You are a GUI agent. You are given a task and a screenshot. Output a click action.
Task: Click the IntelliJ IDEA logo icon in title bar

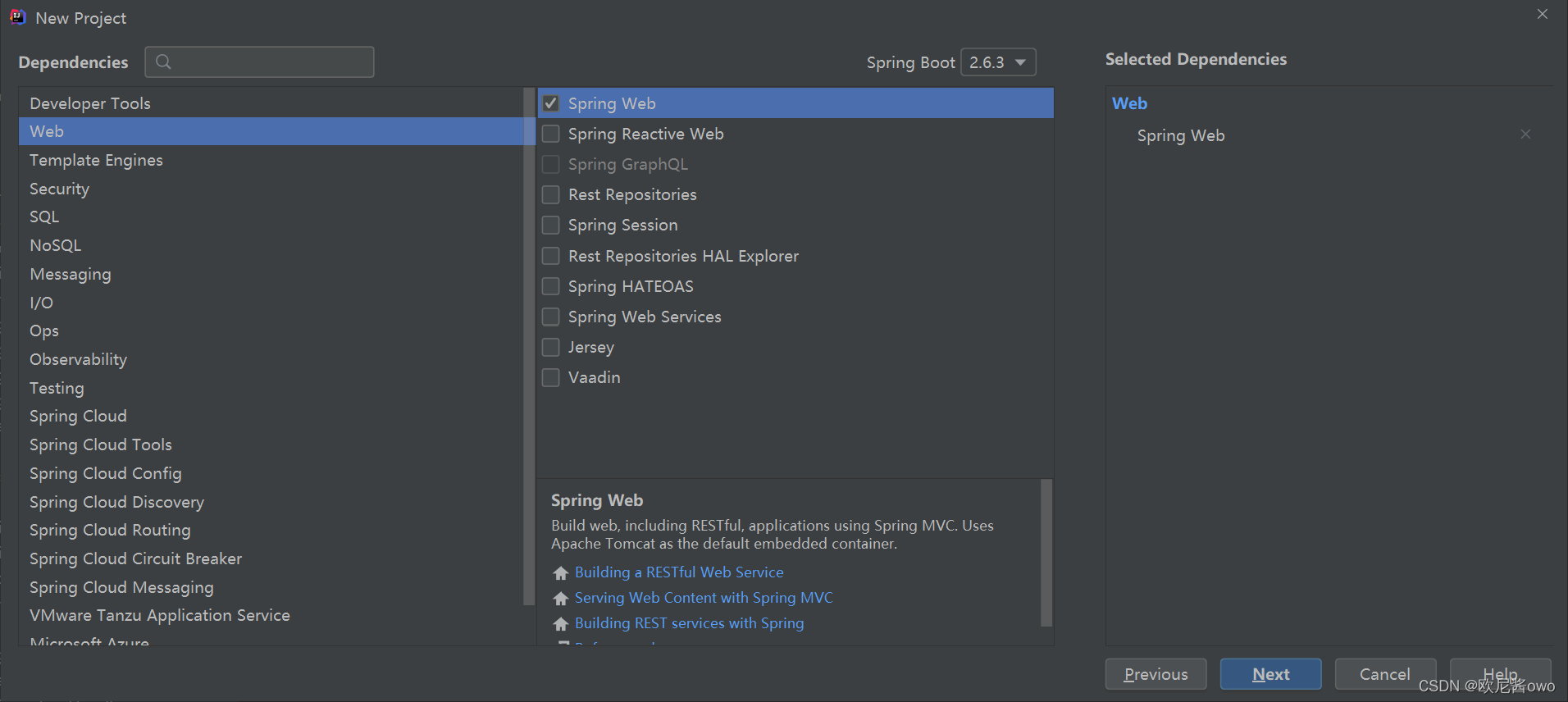pos(17,17)
